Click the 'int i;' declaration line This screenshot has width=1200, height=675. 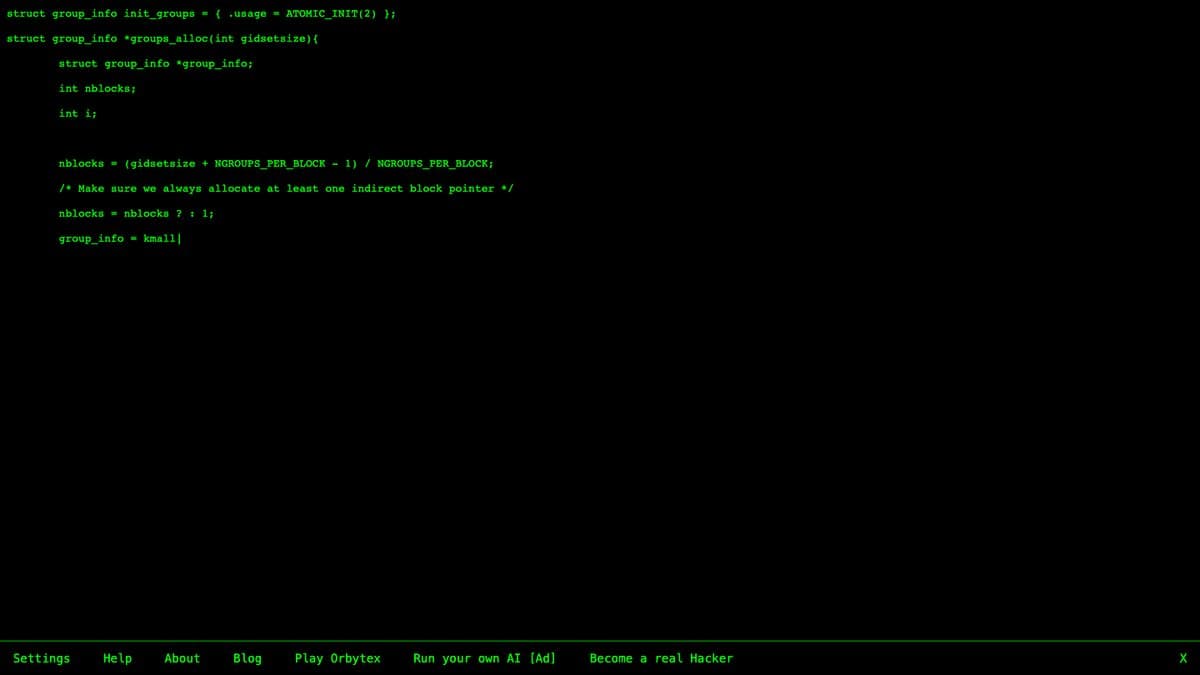tap(78, 114)
